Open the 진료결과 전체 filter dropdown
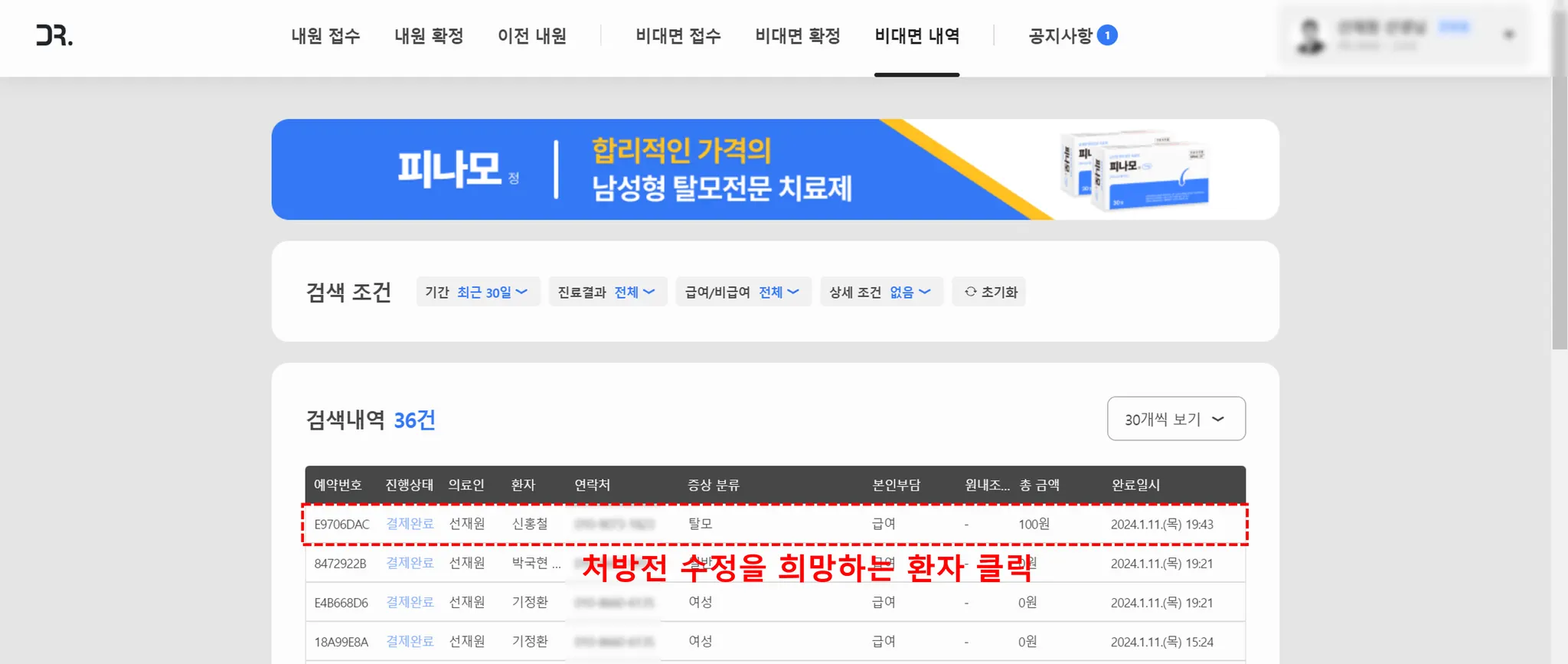 click(607, 292)
